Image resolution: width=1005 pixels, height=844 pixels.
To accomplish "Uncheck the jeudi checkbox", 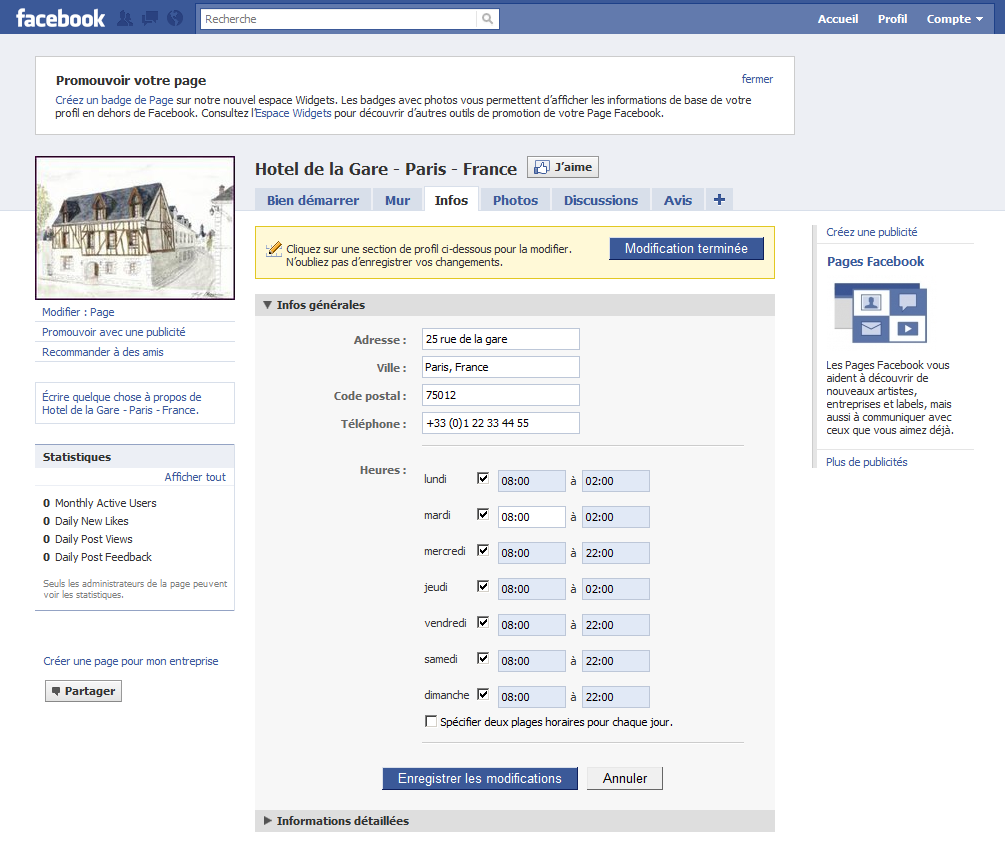I will click(x=483, y=586).
